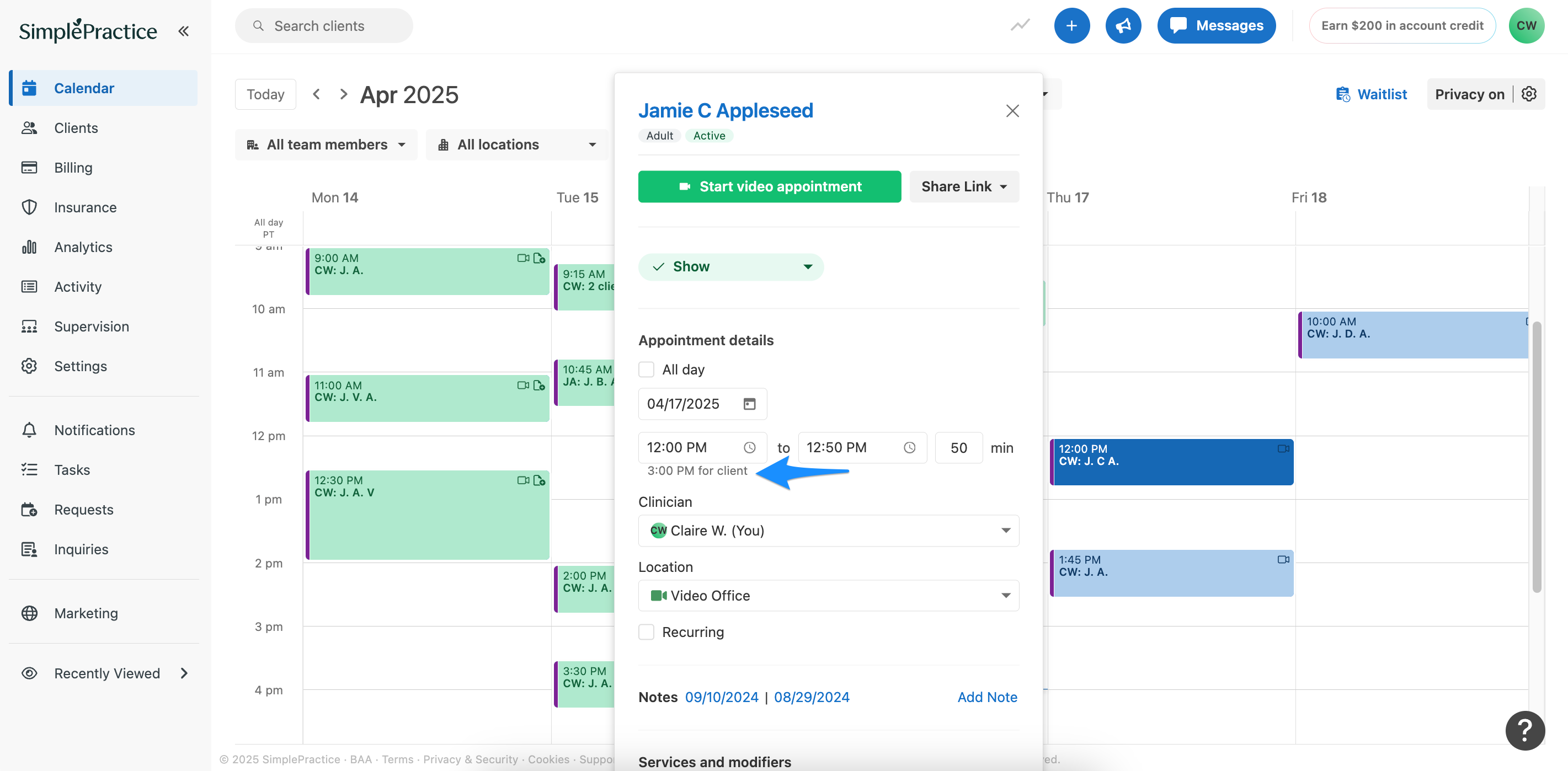Click the search magnifier icon
Image resolution: width=1568 pixels, height=771 pixels.
(x=258, y=25)
